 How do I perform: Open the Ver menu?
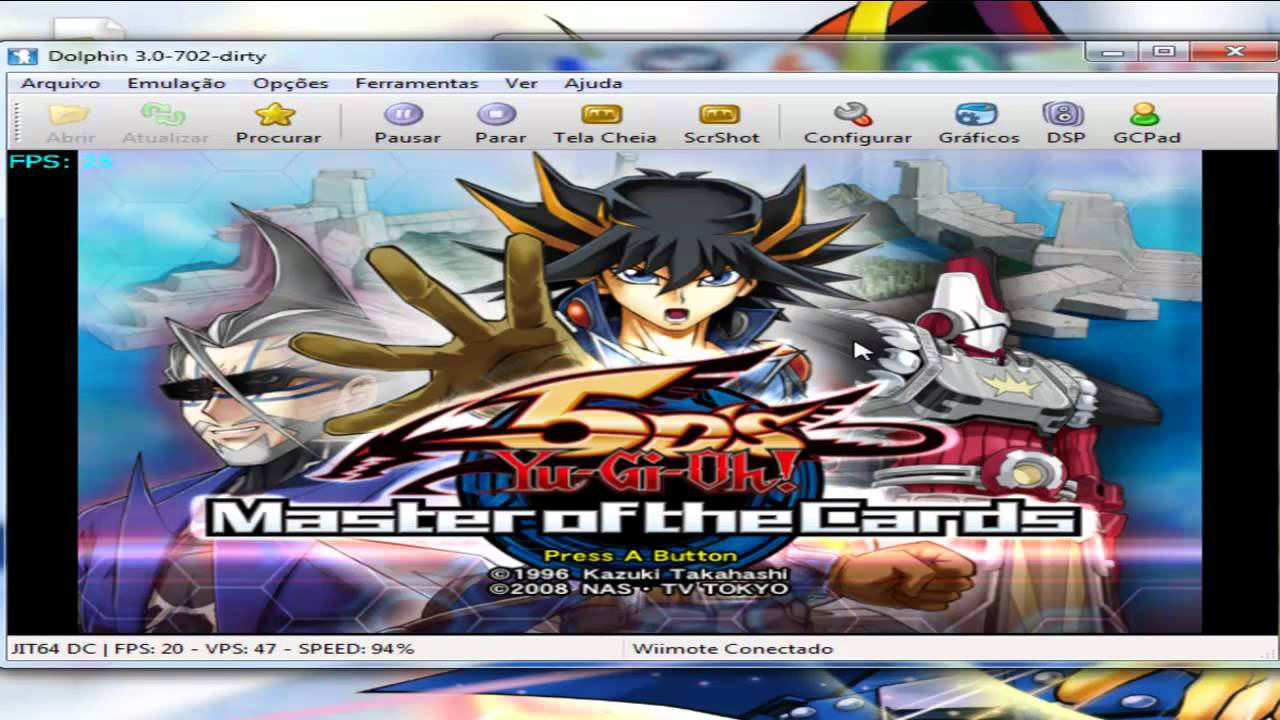coord(521,83)
